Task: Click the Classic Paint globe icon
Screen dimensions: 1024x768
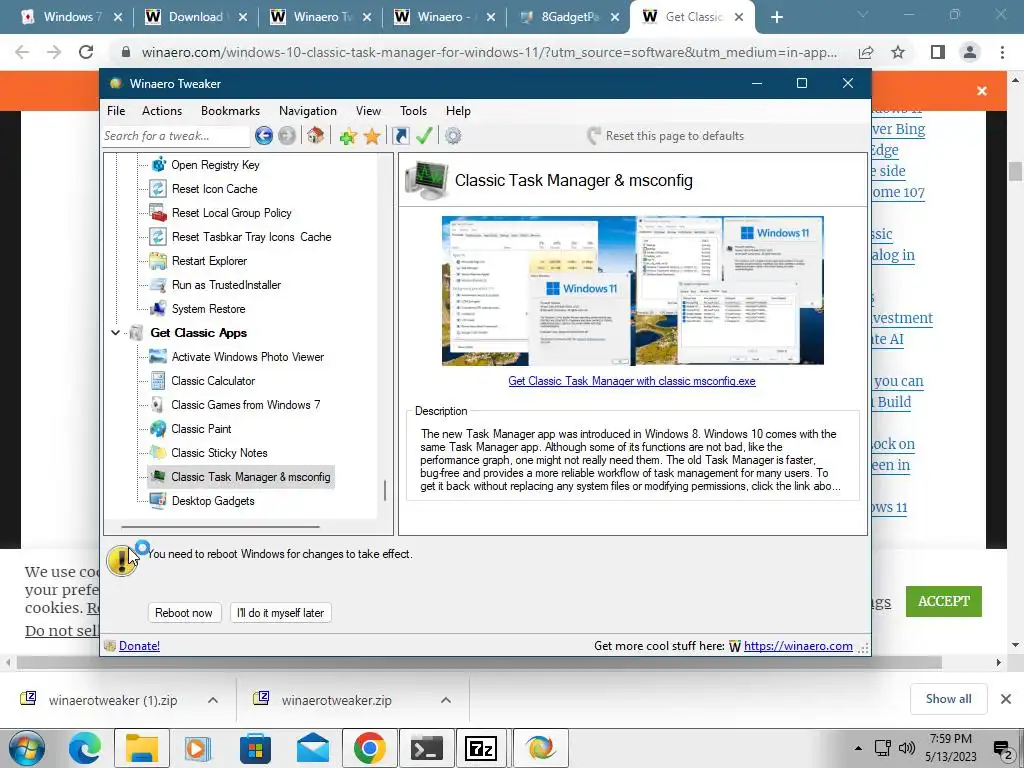Action: click(x=158, y=428)
